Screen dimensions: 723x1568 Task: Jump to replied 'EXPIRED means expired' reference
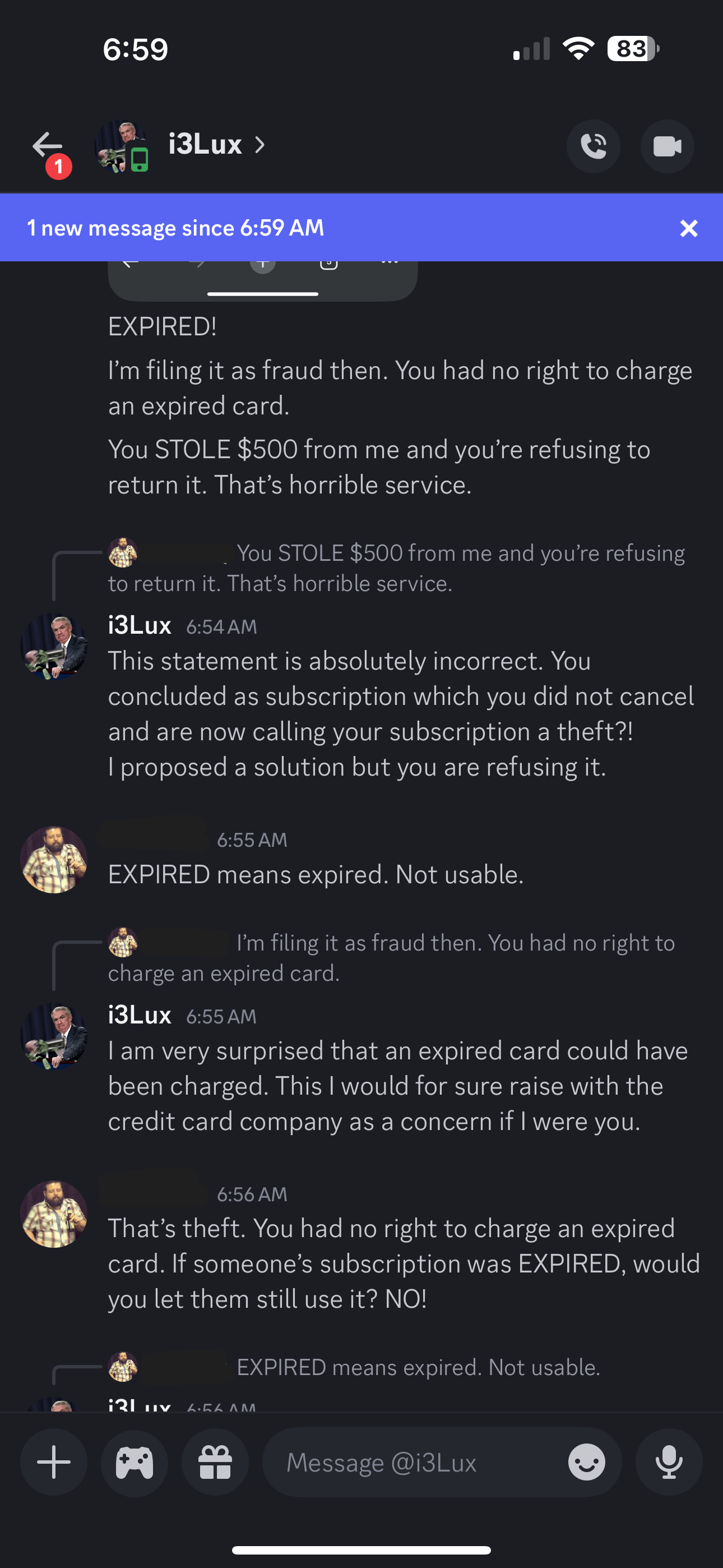click(354, 1367)
